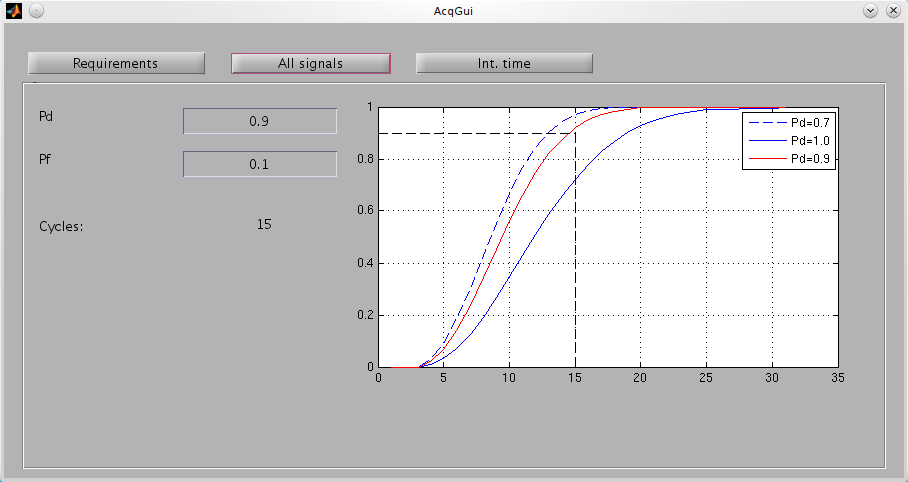This screenshot has width=908, height=482.
Task: Click the MATLAB icon in title bar
Action: 12,10
